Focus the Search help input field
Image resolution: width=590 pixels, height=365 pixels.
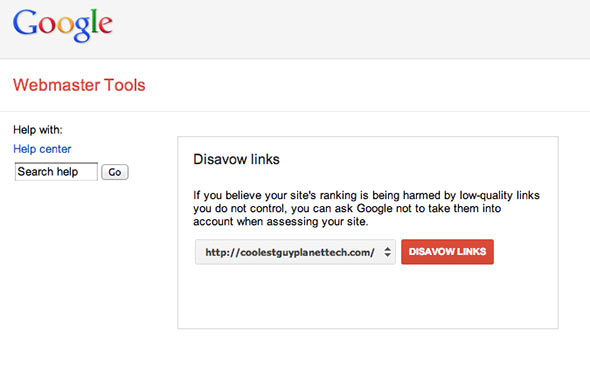coord(56,172)
